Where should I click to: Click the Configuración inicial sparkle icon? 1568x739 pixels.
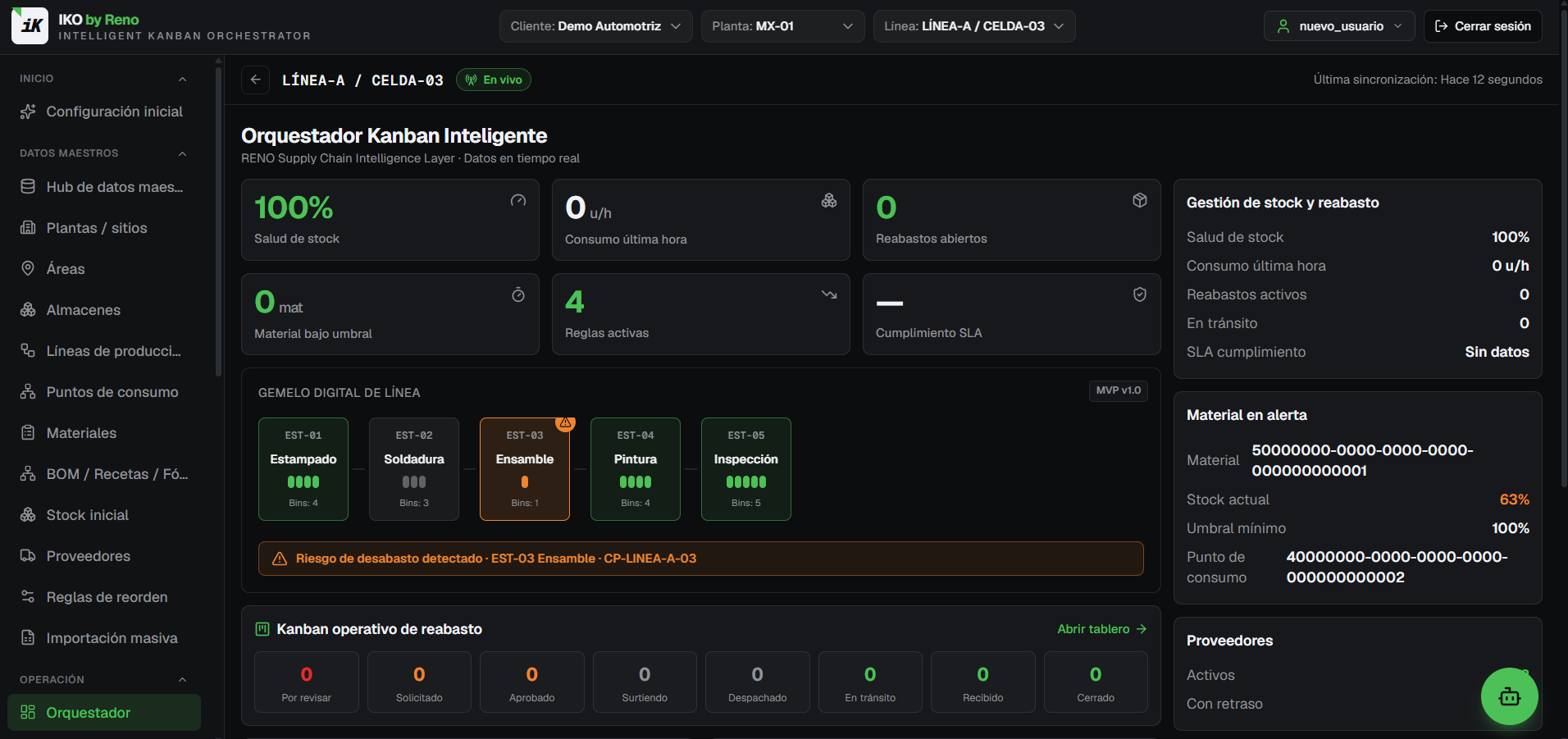coord(28,112)
